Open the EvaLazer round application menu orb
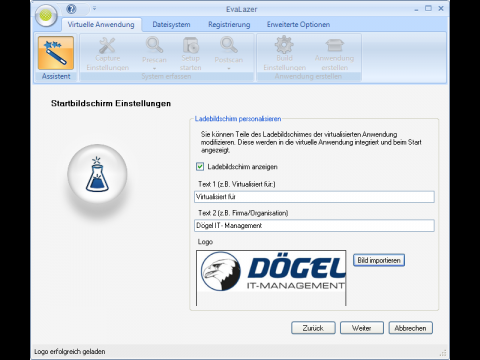This screenshot has height=360, width=480. (x=46, y=15)
